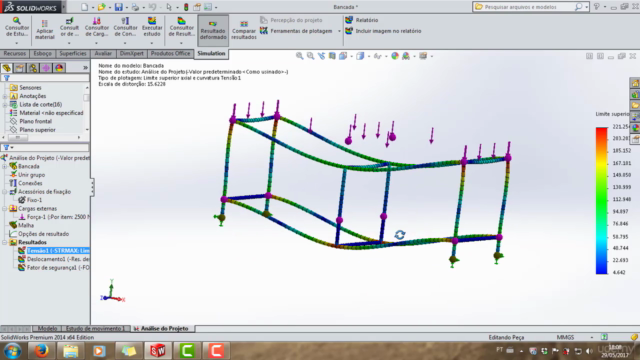Collapse the Cargas externas node
Viewport: 640px width, 360px height.
(5, 209)
